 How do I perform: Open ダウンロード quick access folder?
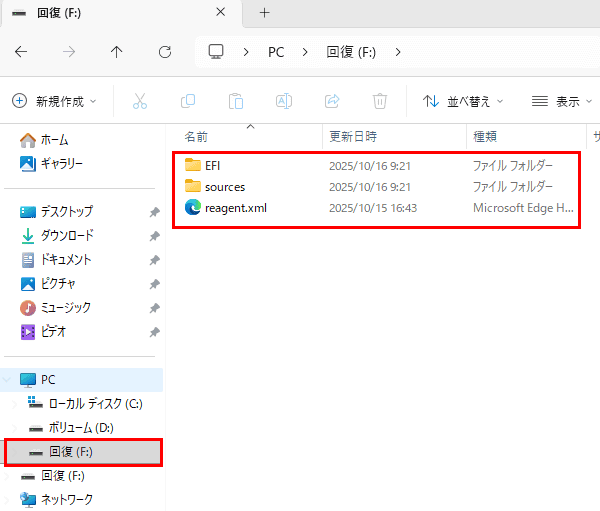[67, 236]
